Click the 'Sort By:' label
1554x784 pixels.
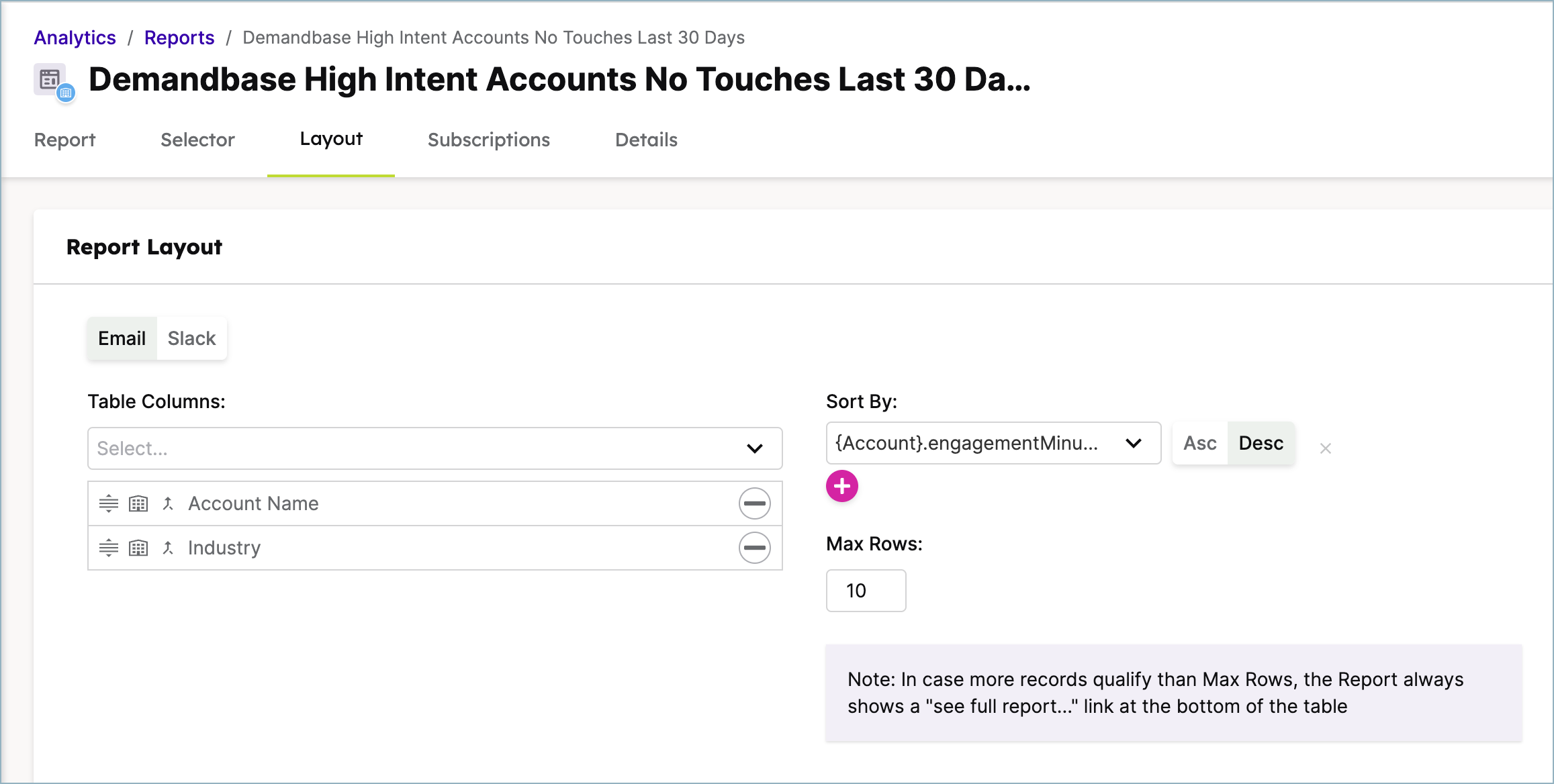pyautogui.click(x=862, y=401)
